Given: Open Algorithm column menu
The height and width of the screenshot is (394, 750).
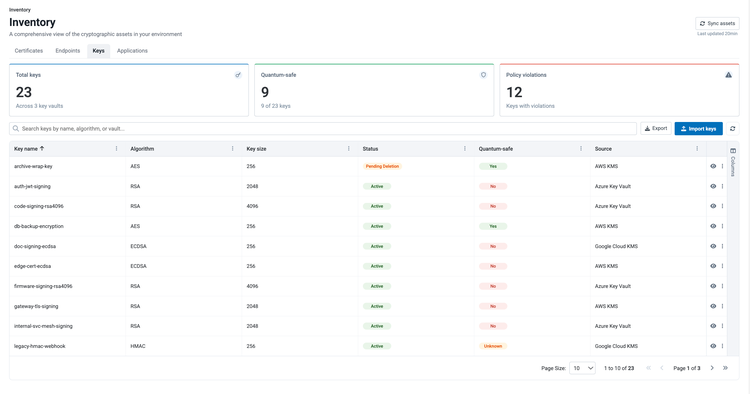Looking at the screenshot, I should pyautogui.click(x=232, y=149).
